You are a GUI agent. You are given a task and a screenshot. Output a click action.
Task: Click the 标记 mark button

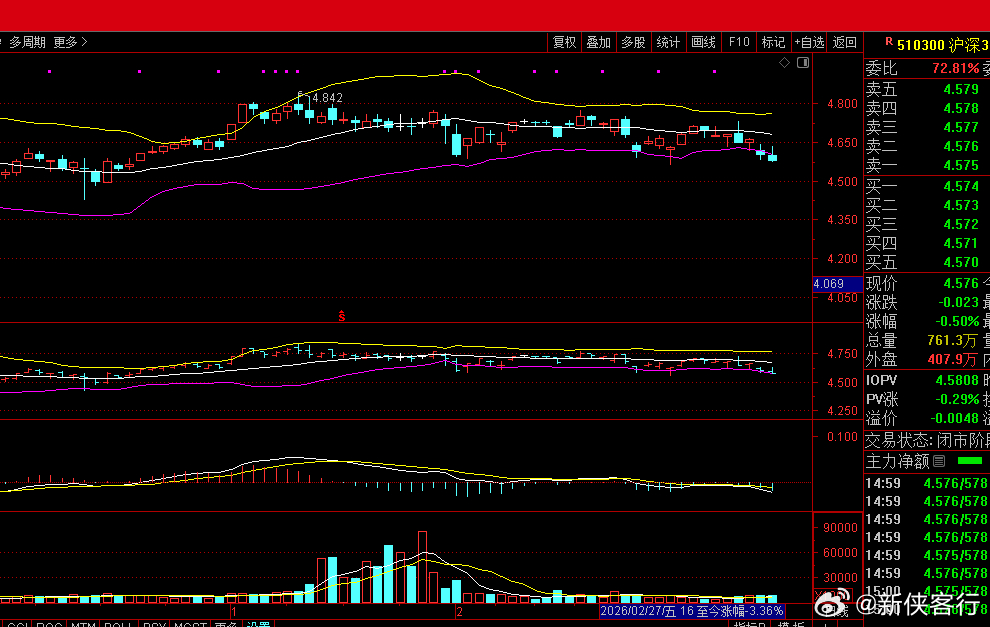coord(773,42)
